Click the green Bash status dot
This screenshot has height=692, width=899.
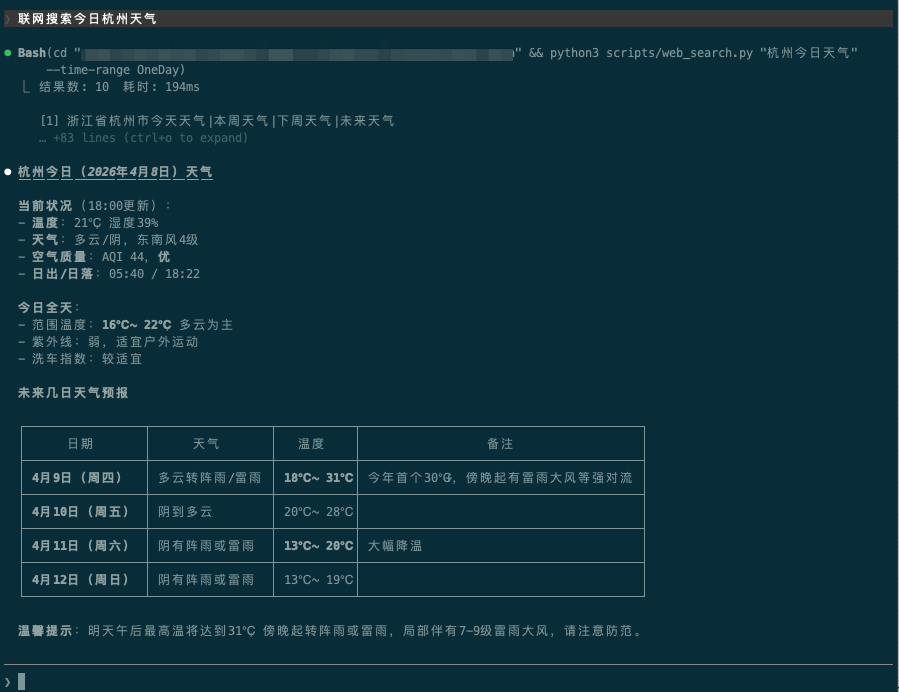point(7,53)
